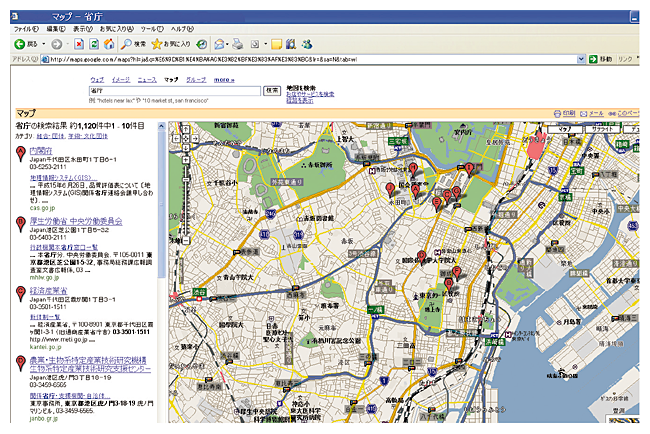Click the browser Back arrow button
Image resolution: width=650 pixels, height=434 pixels.
19,44
